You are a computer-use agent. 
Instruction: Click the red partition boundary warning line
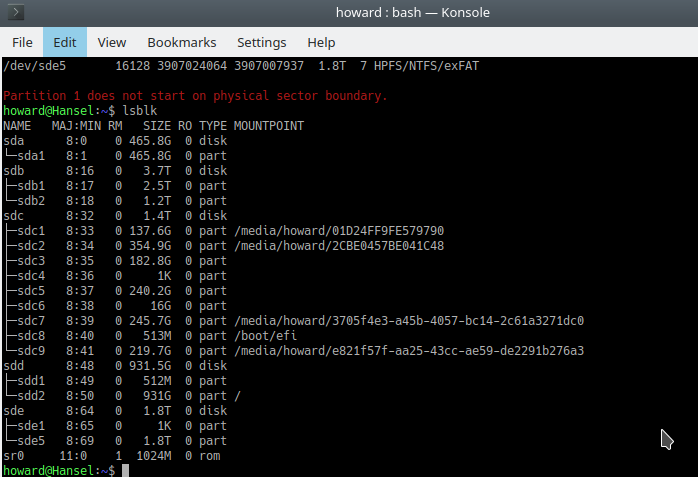point(195,96)
